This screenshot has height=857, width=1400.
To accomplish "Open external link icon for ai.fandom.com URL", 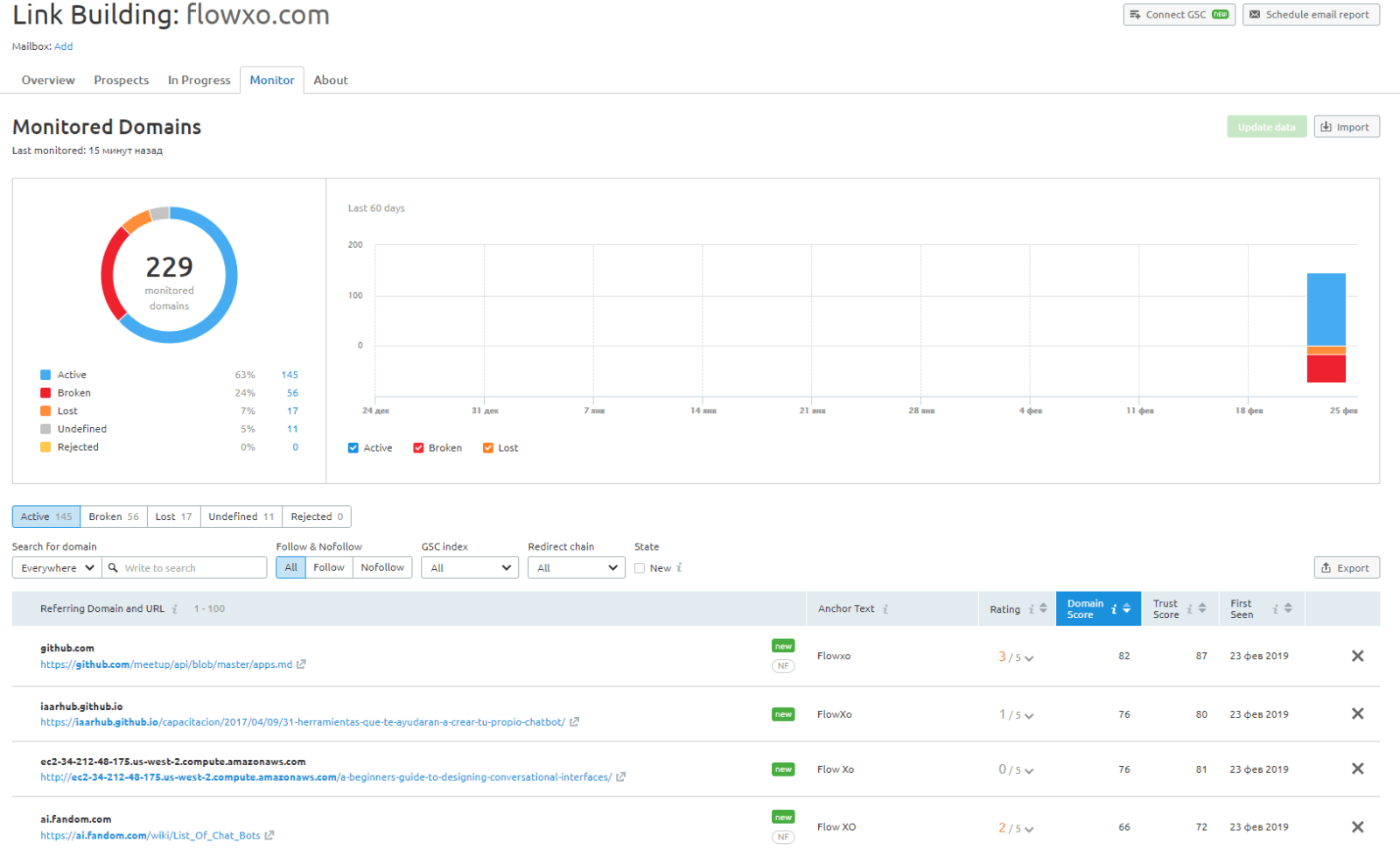I will click(269, 835).
